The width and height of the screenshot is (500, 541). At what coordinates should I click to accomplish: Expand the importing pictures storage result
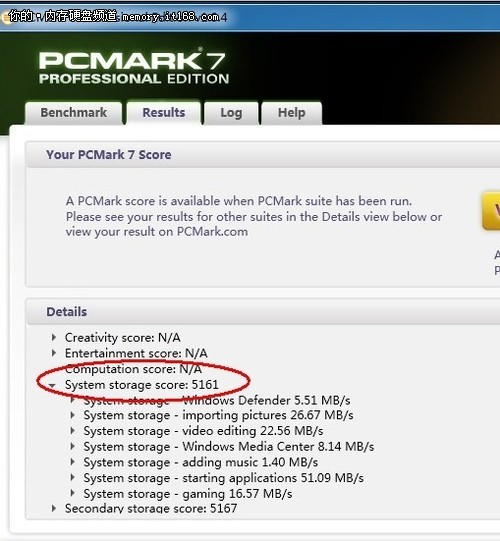(72, 415)
